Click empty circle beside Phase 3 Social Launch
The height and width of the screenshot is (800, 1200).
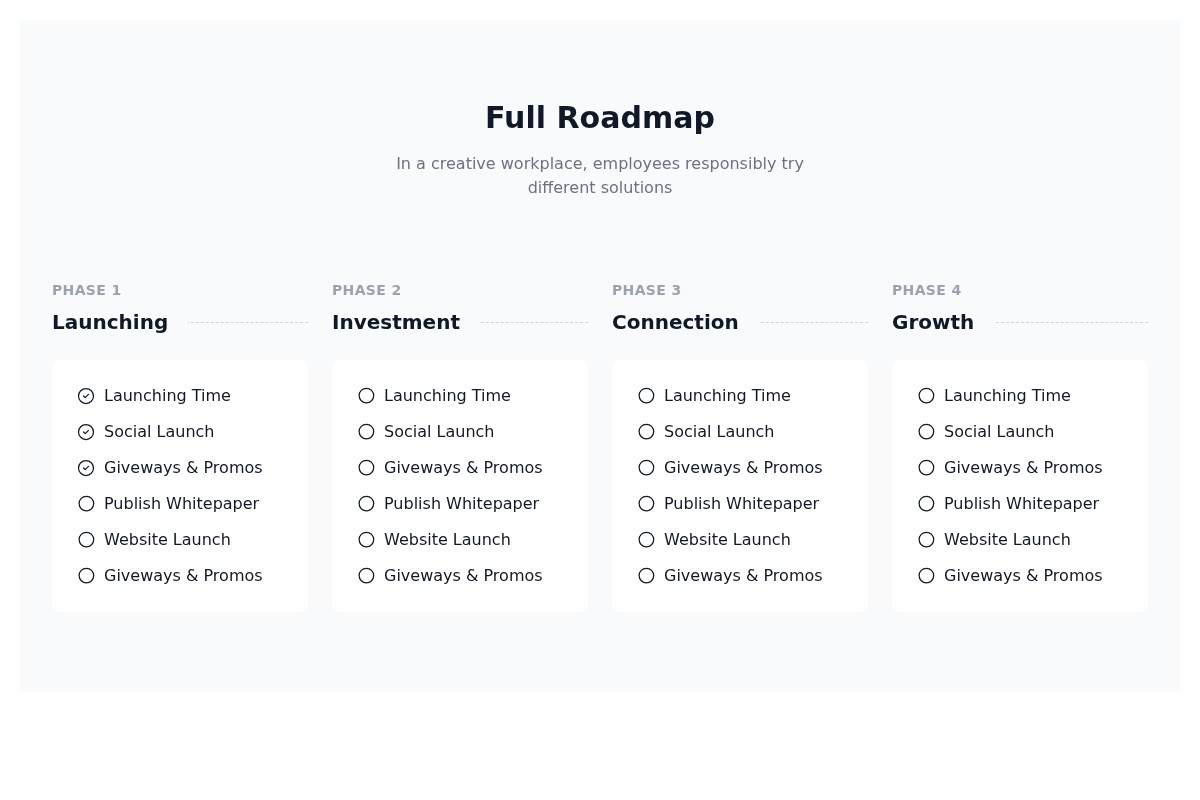click(x=646, y=432)
